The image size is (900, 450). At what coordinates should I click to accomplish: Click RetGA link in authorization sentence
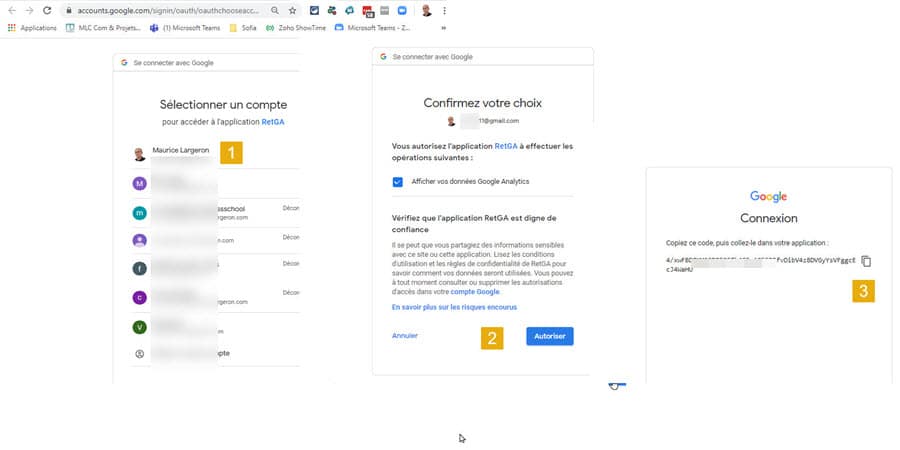pyautogui.click(x=506, y=146)
